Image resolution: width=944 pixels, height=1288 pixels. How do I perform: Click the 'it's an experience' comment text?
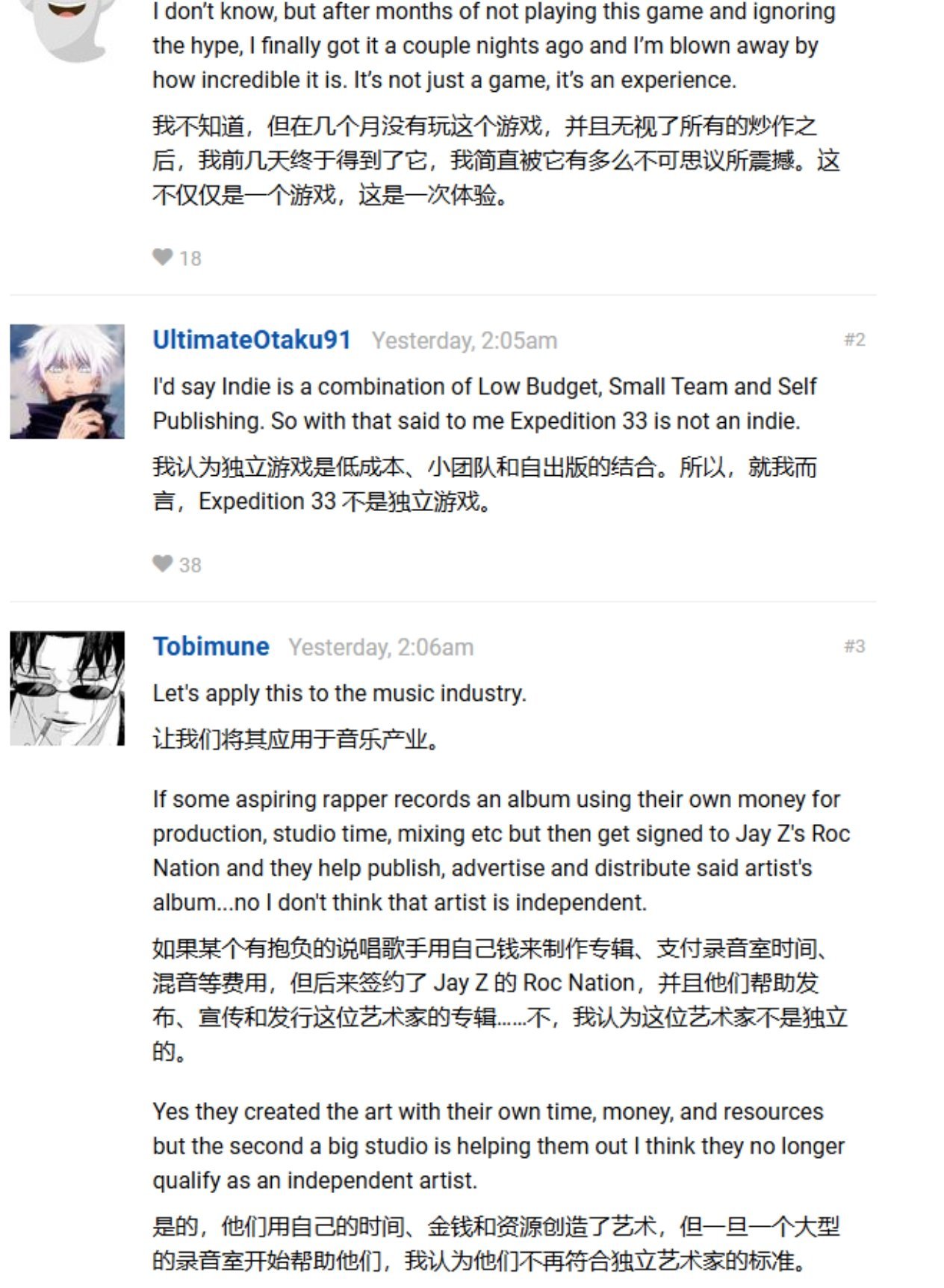pyautogui.click(x=494, y=46)
